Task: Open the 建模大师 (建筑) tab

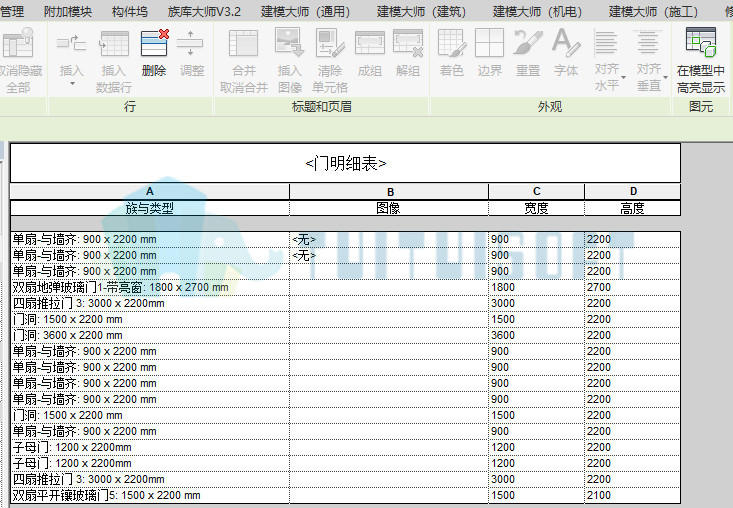Action: point(421,11)
